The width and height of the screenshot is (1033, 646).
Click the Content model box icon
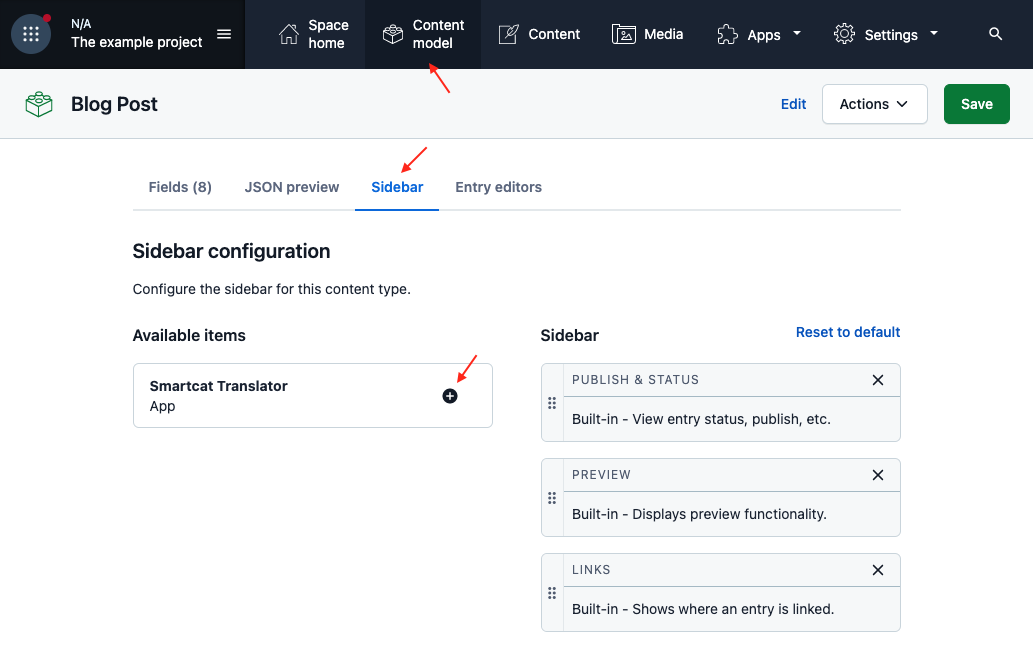pyautogui.click(x=393, y=34)
